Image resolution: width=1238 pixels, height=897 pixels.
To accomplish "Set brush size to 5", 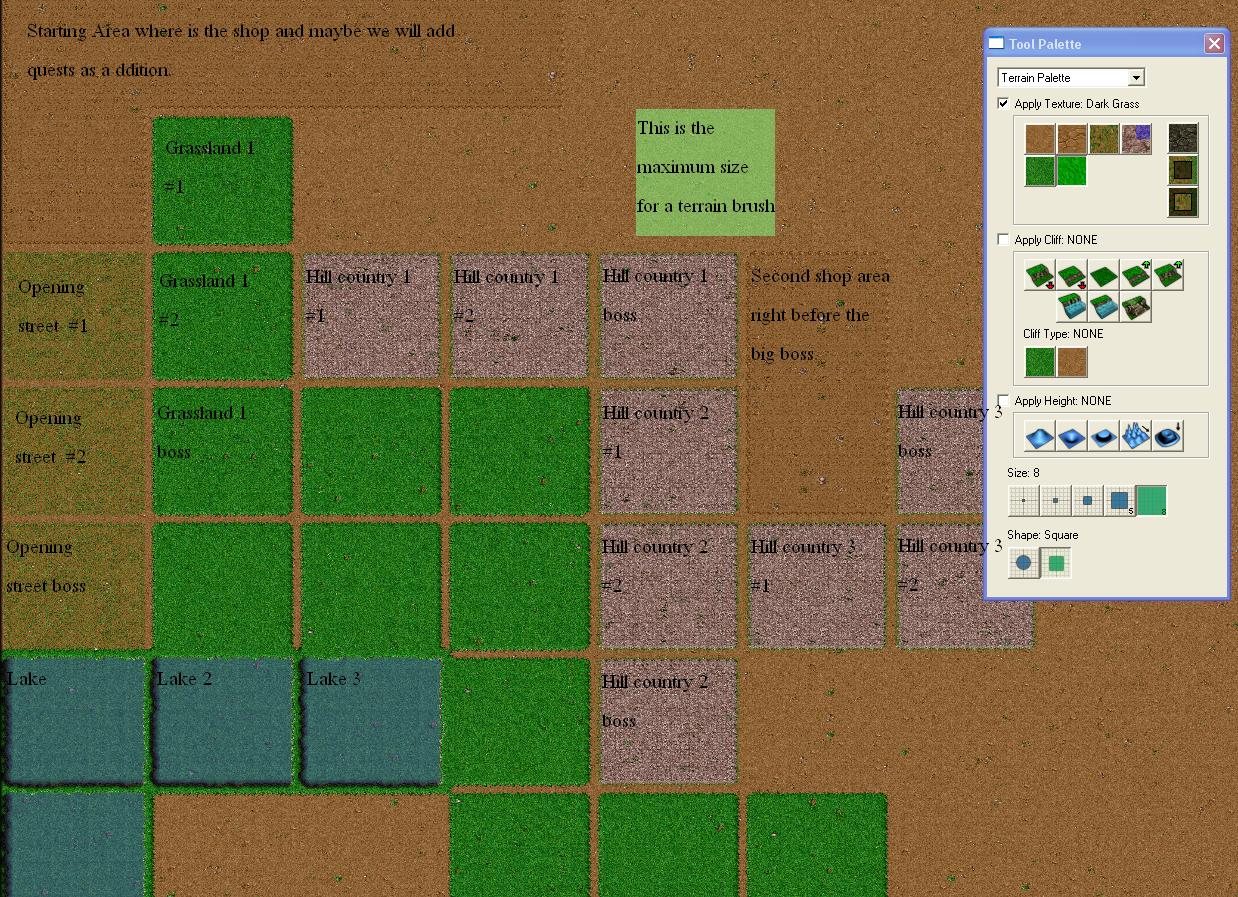I will pyautogui.click(x=1120, y=501).
